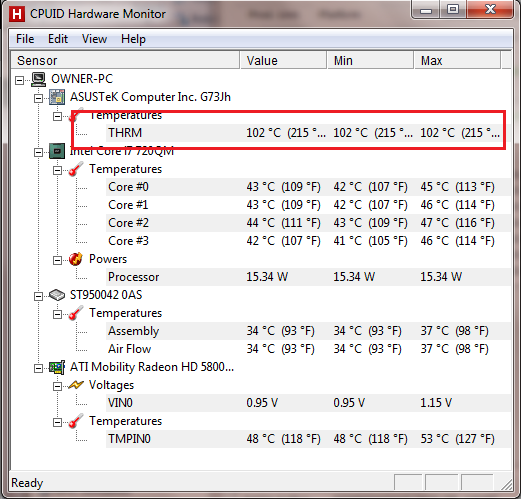
Task: Click the CPUID Hardware Monitor app icon
Action: (x=17, y=14)
